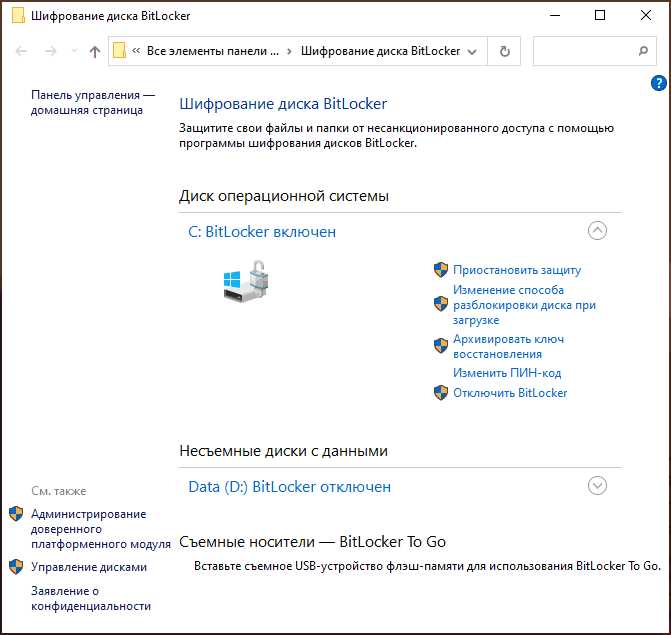671x635 pixels.
Task: Maximize the BitLocker window
Action: coord(600,15)
